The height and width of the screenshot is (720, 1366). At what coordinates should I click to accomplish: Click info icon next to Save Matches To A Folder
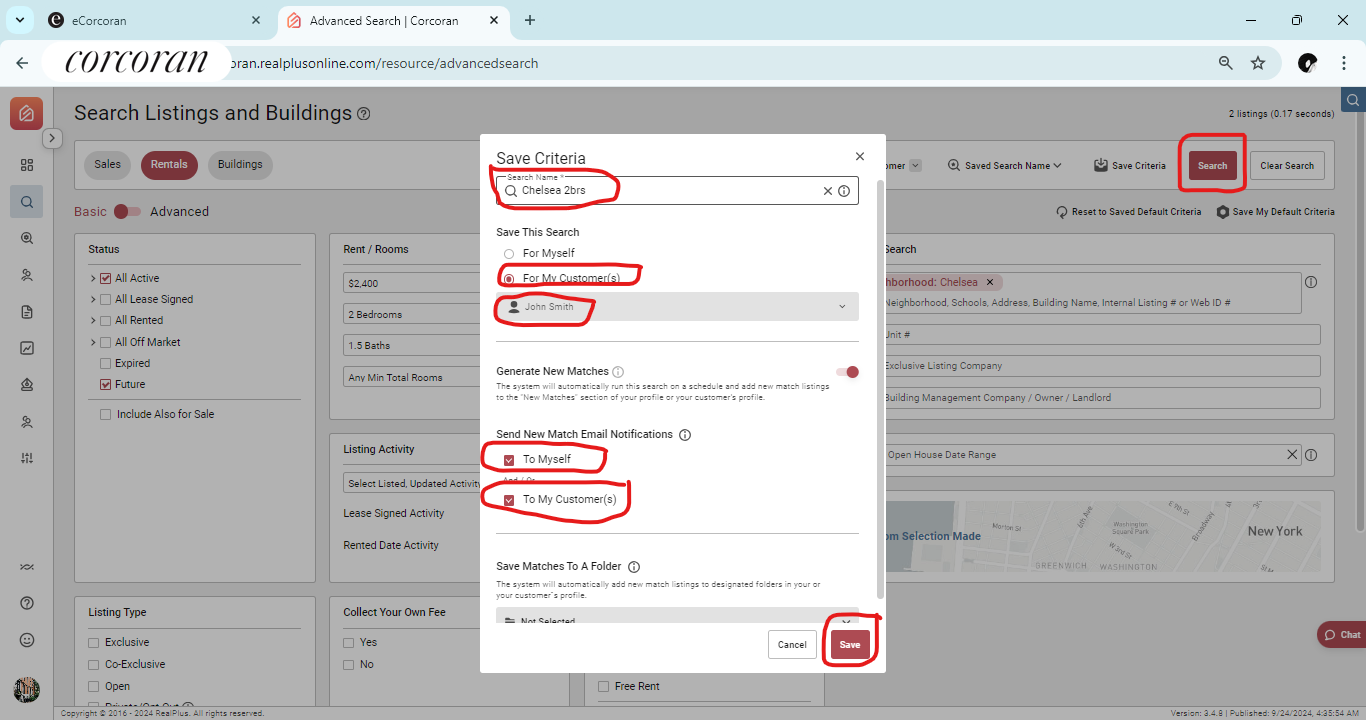[x=634, y=567]
